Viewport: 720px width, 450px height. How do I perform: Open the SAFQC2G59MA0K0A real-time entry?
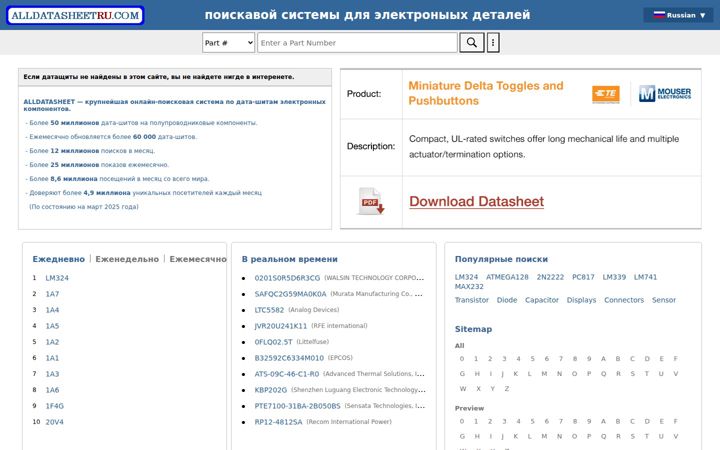point(291,294)
